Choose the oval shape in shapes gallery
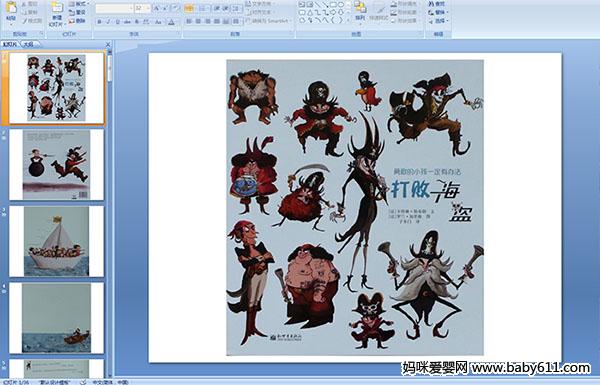The width and height of the screenshot is (600, 385). click(341, 5)
